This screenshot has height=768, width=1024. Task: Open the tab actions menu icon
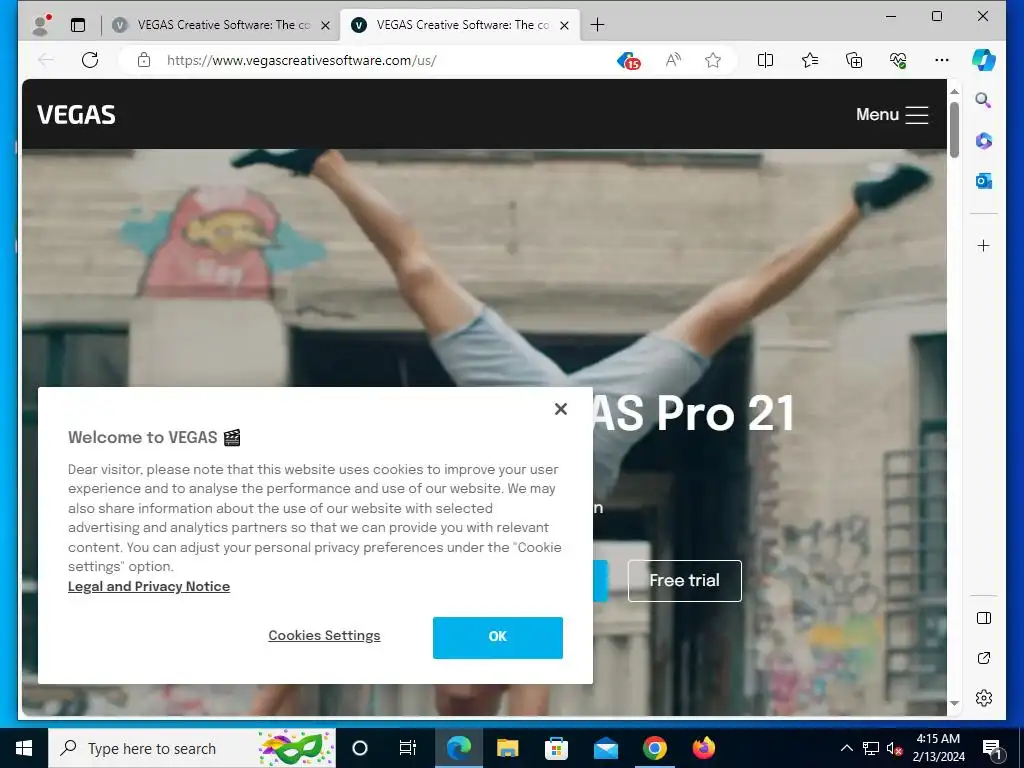point(78,25)
